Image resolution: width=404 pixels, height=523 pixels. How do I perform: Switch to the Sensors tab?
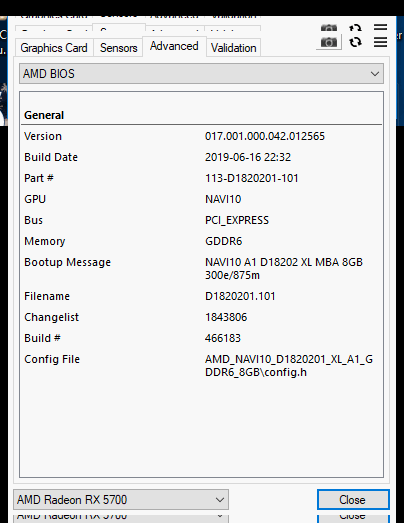point(118,48)
